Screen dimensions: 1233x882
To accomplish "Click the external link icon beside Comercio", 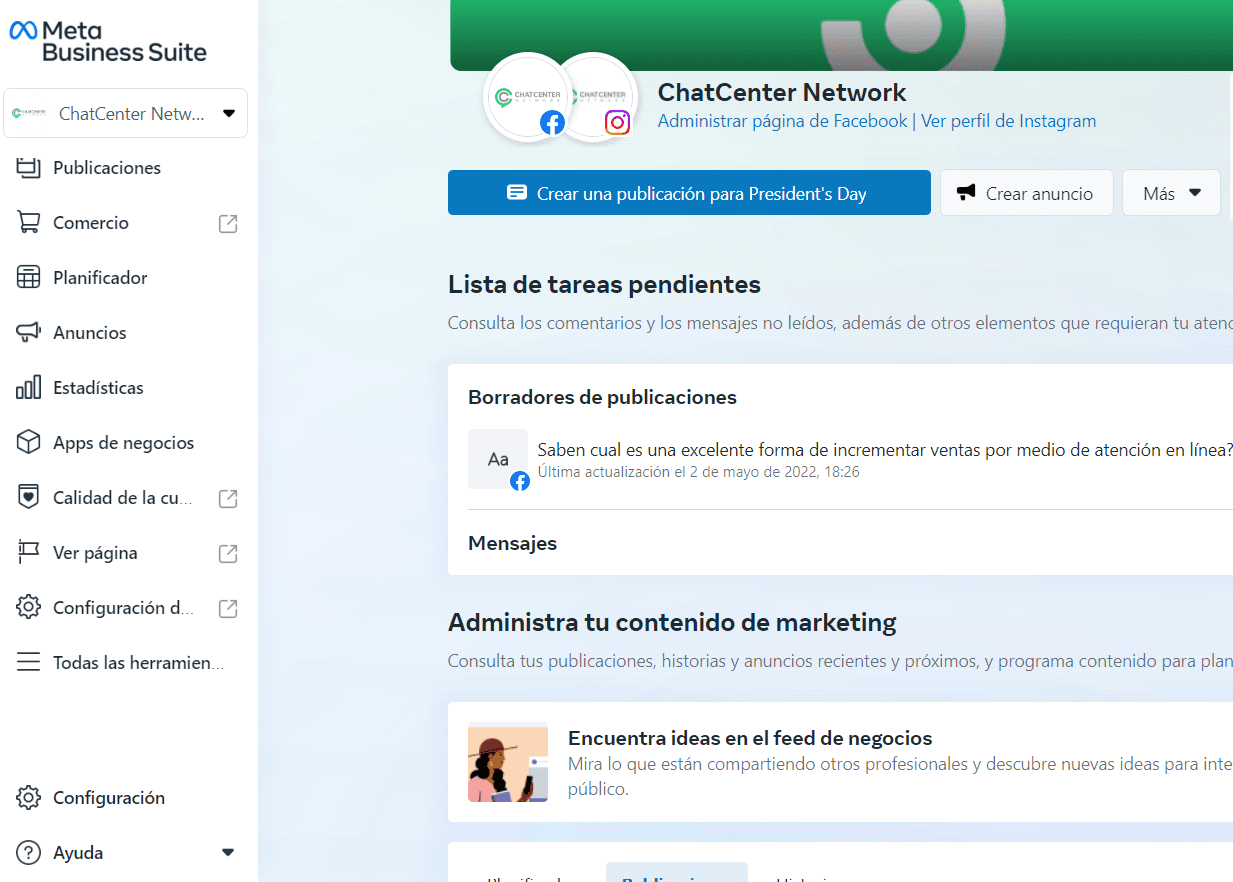I will coord(228,223).
